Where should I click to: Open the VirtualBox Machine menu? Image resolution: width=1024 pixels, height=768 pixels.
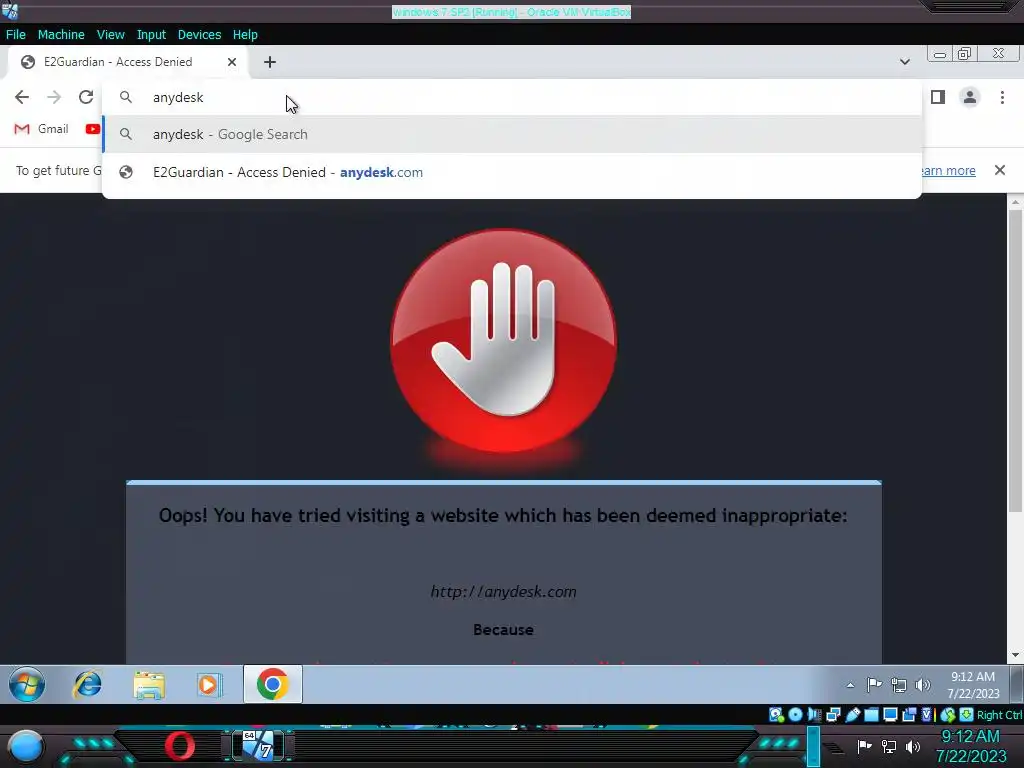(61, 35)
